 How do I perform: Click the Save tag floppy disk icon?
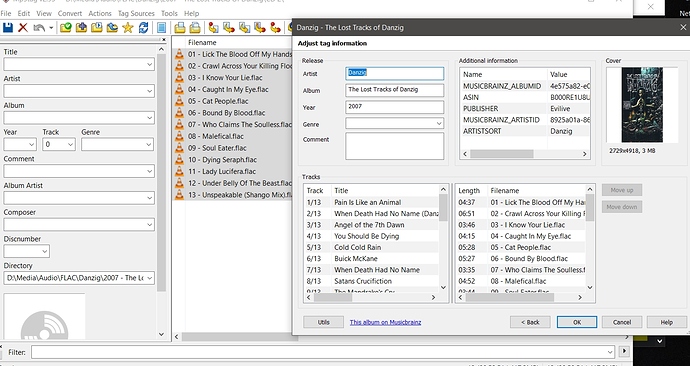point(7,28)
